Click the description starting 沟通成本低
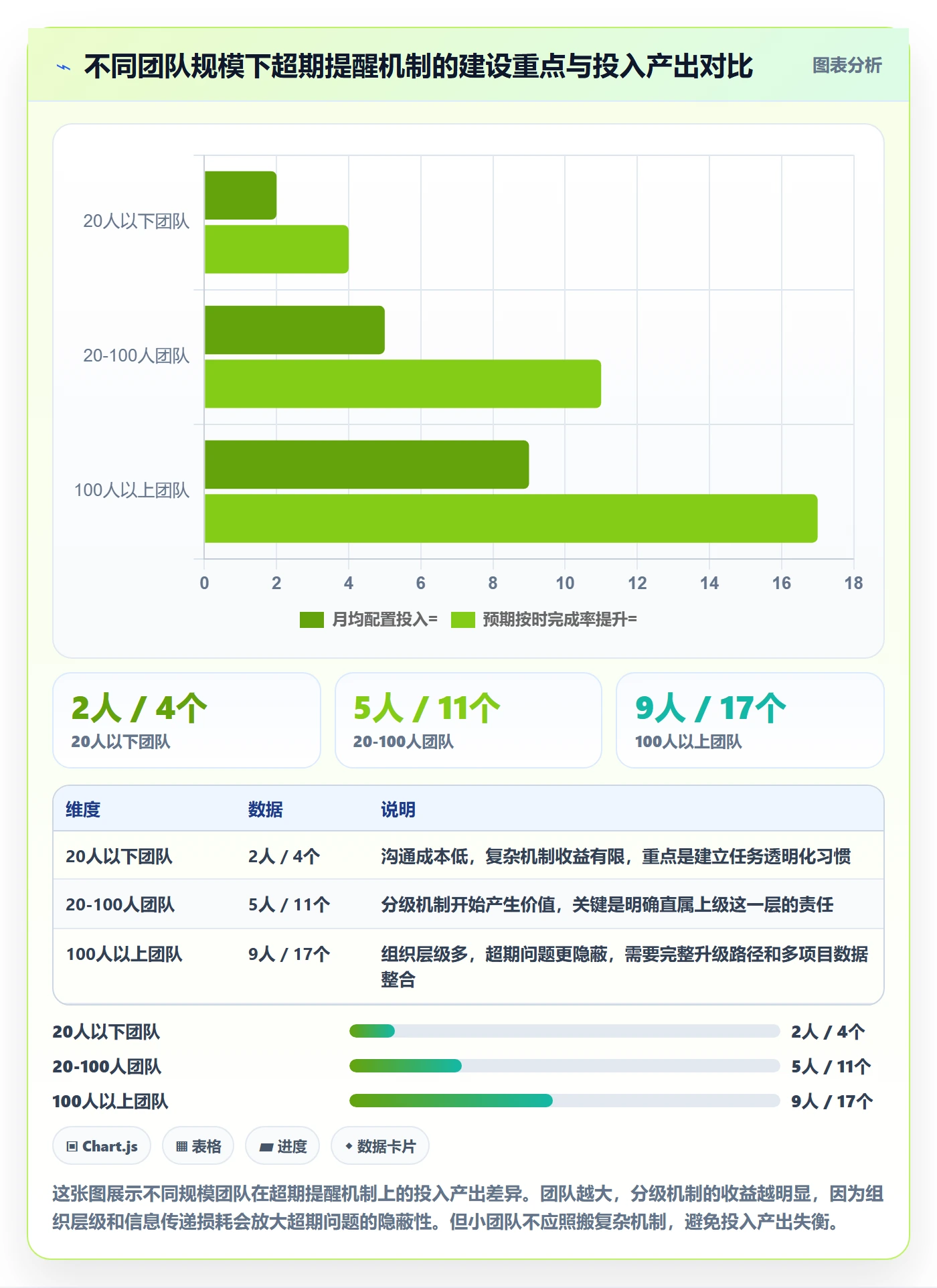937x1288 pixels. pos(616,856)
